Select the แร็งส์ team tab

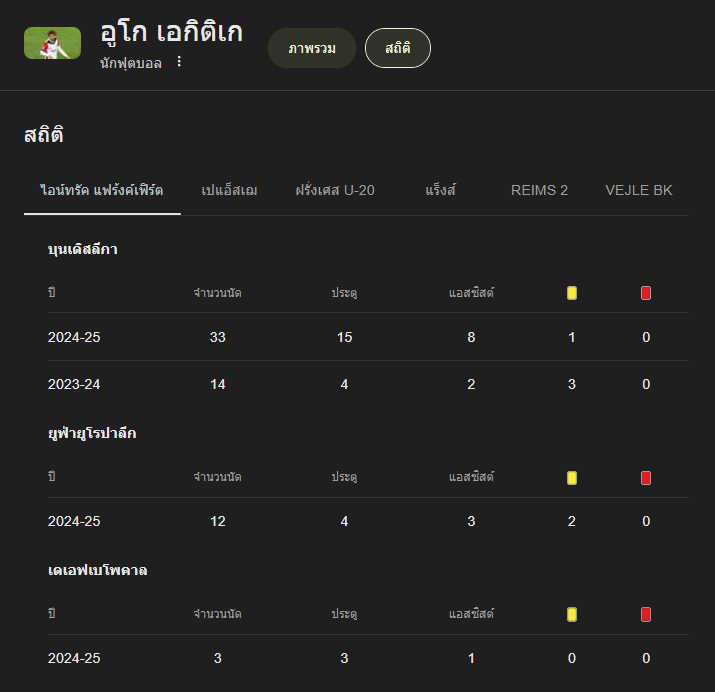pos(440,190)
